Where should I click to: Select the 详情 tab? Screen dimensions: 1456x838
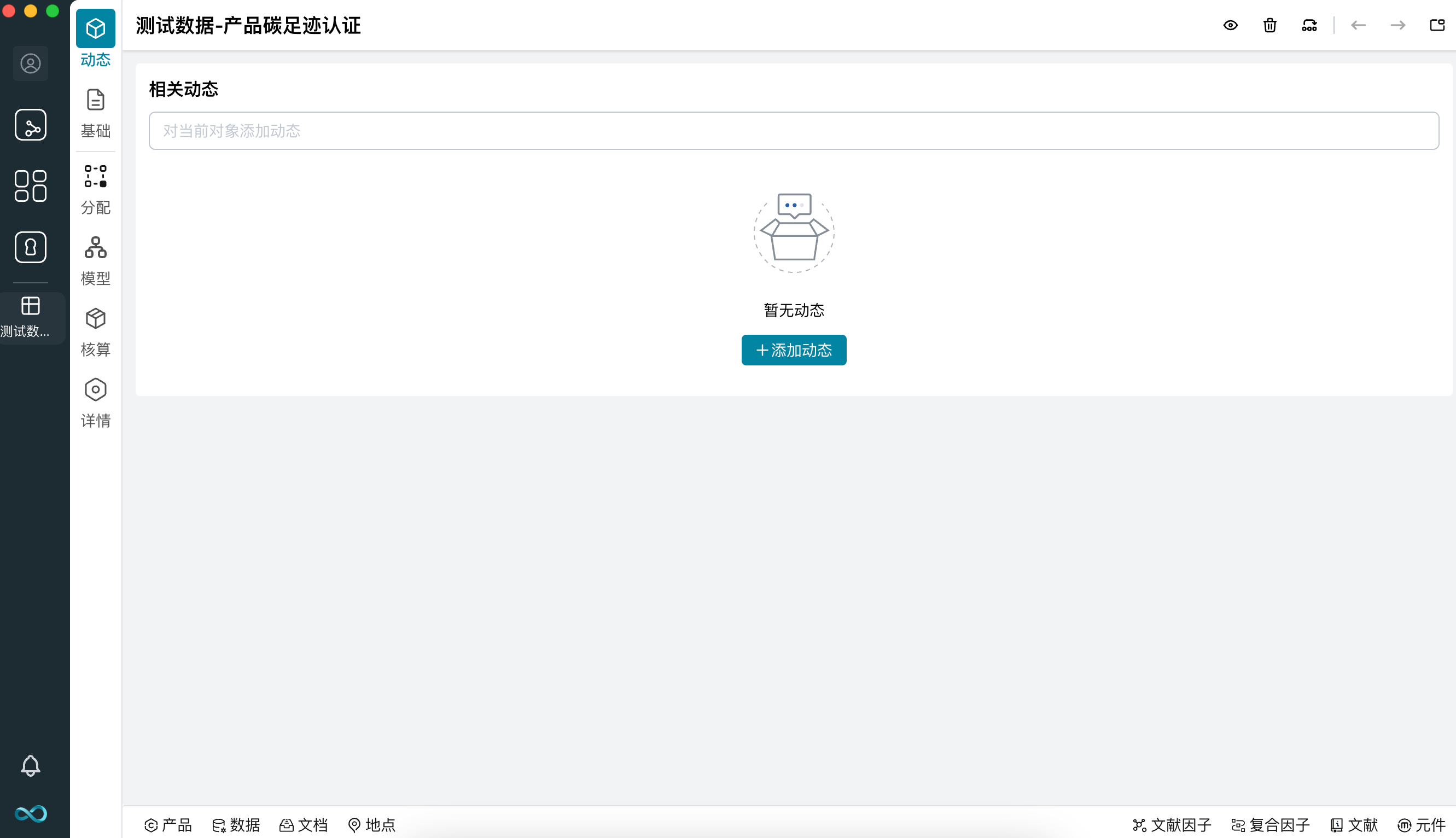coord(96,403)
